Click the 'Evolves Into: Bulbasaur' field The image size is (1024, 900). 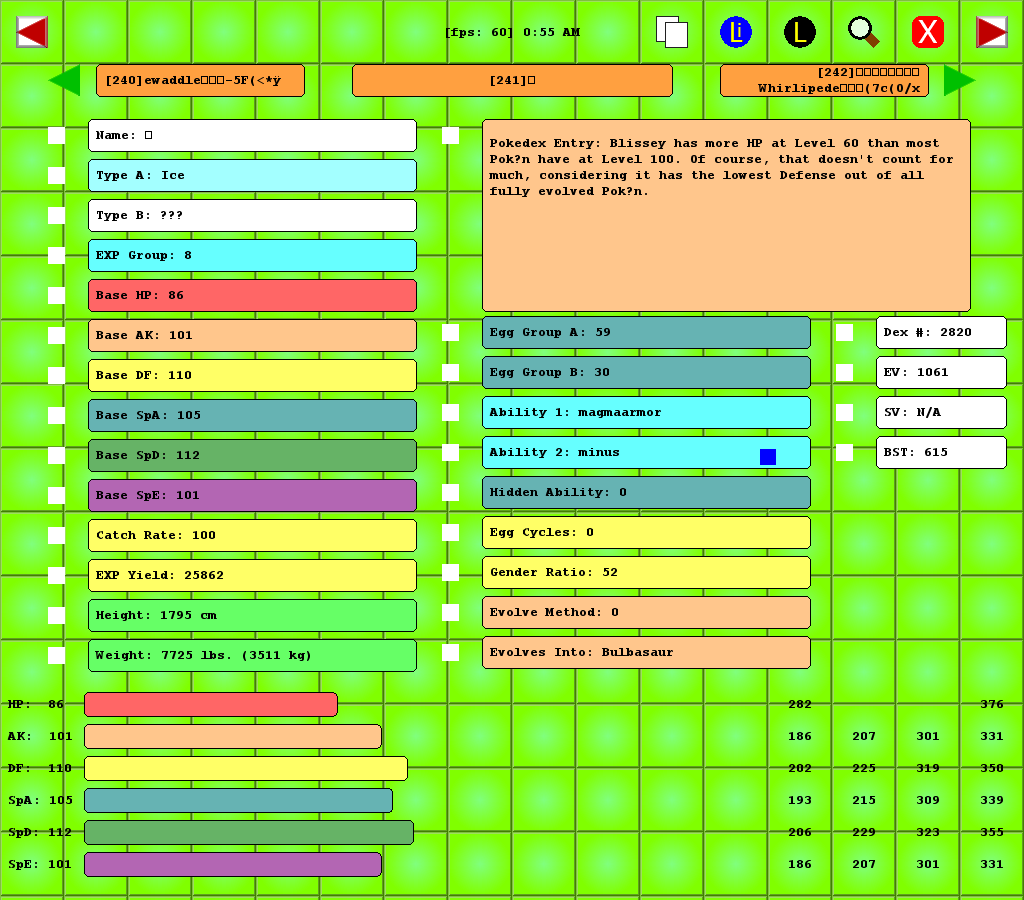pyautogui.click(x=646, y=653)
